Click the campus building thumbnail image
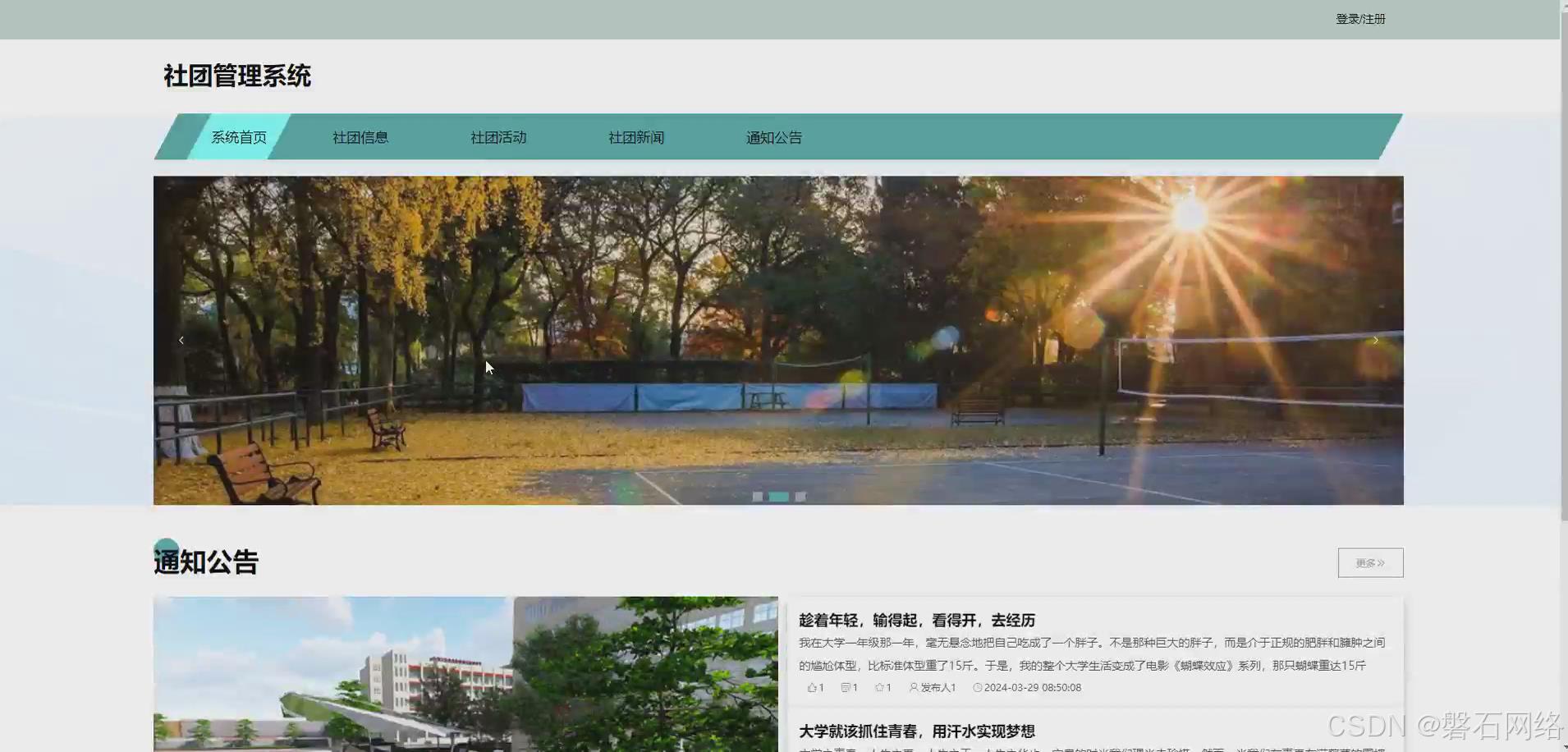The height and width of the screenshot is (752, 1568). [x=465, y=673]
